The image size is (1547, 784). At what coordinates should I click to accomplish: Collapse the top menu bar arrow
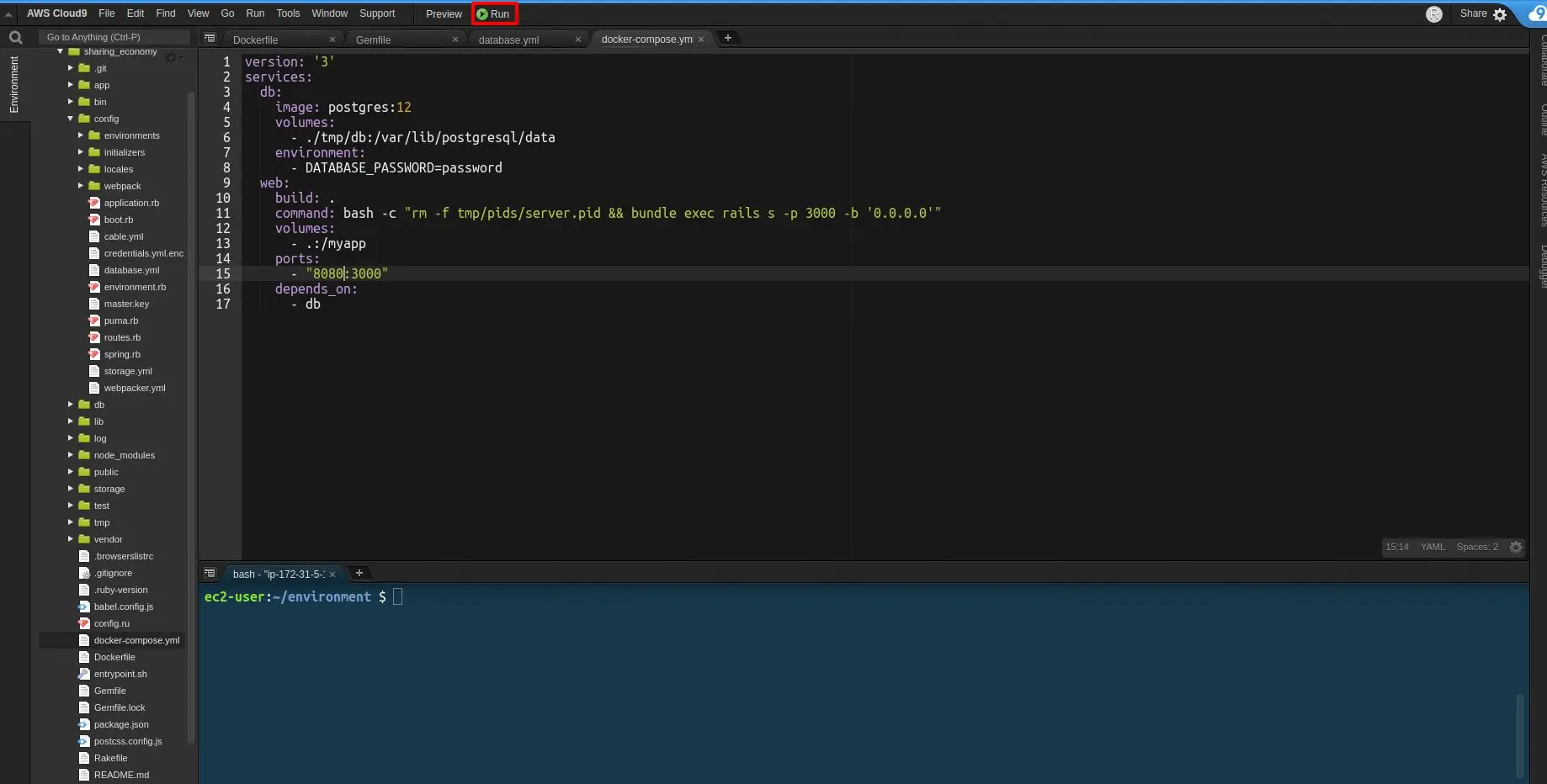pyautogui.click(x=8, y=14)
